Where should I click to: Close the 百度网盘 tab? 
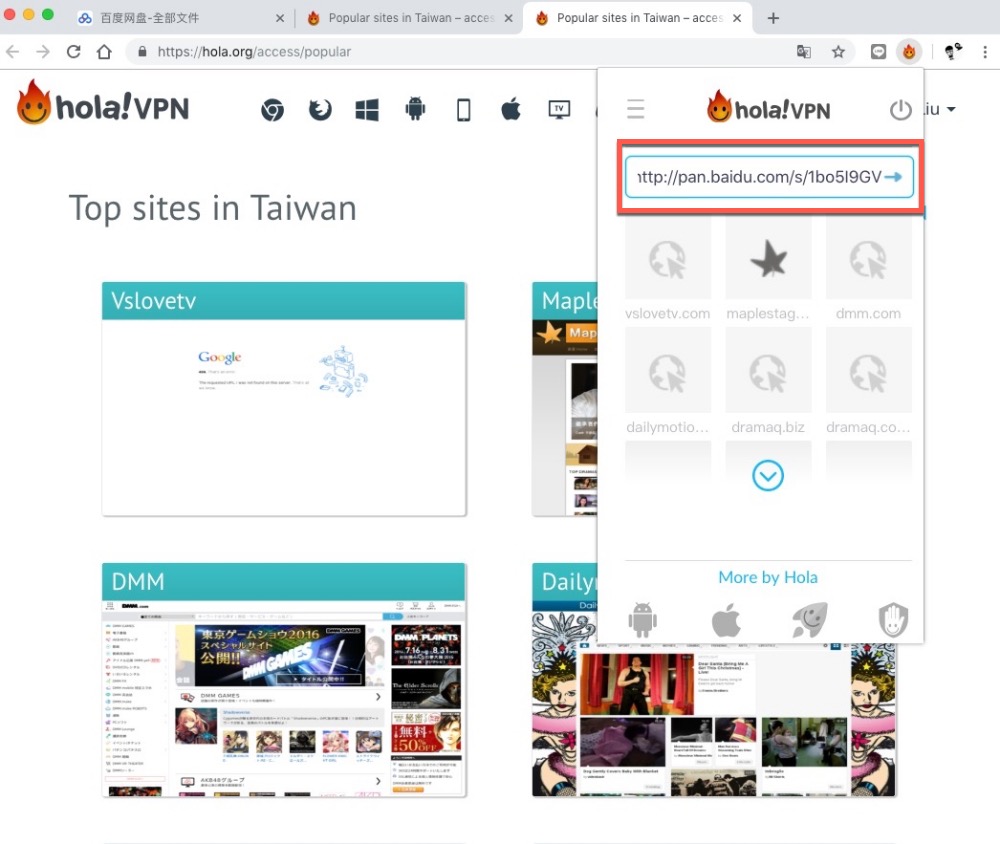click(x=279, y=19)
